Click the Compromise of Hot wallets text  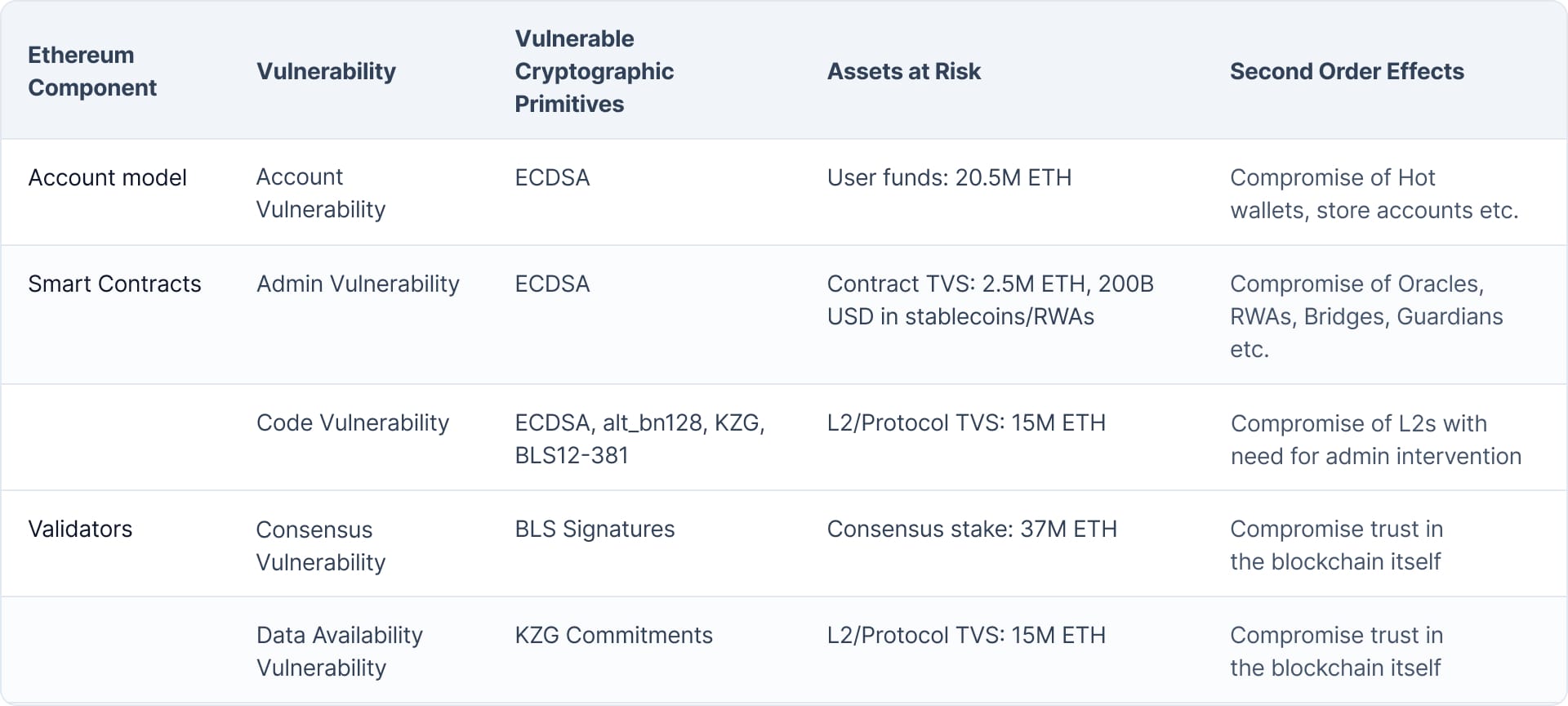(1374, 194)
